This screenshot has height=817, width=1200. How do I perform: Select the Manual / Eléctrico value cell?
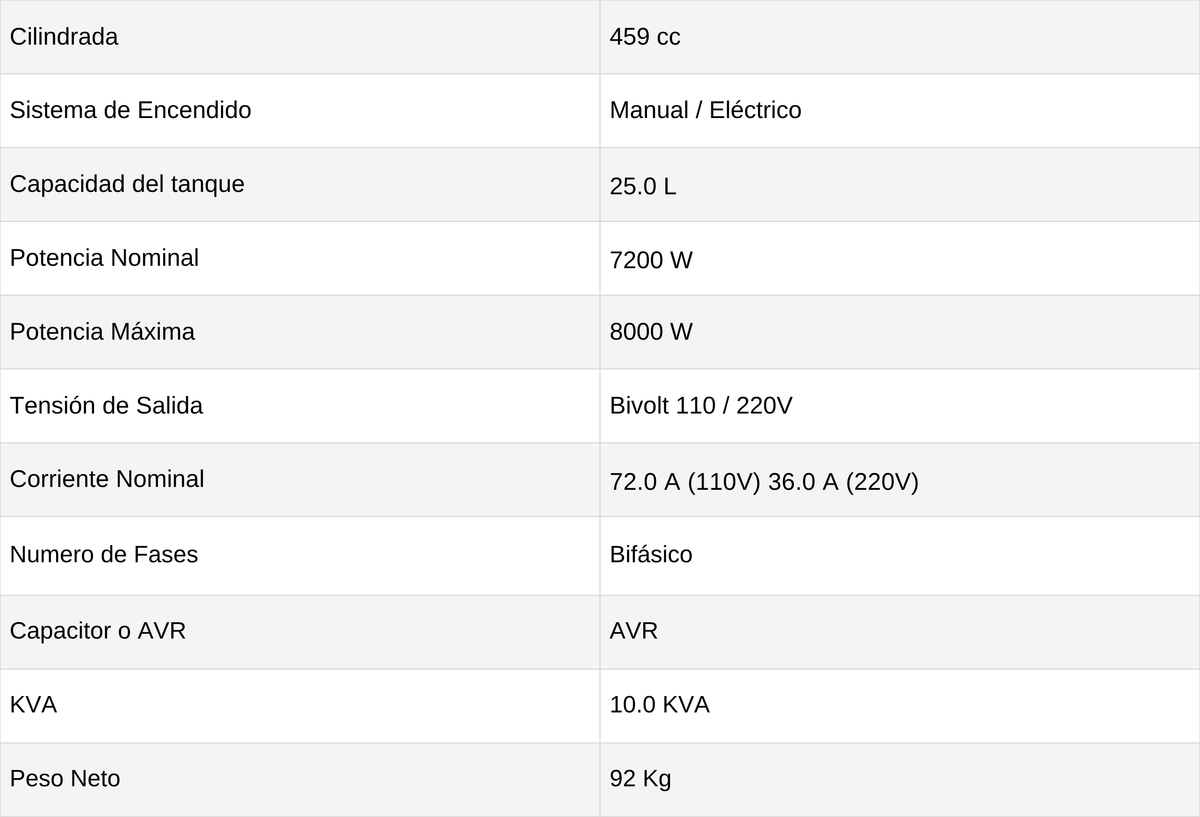[900, 111]
